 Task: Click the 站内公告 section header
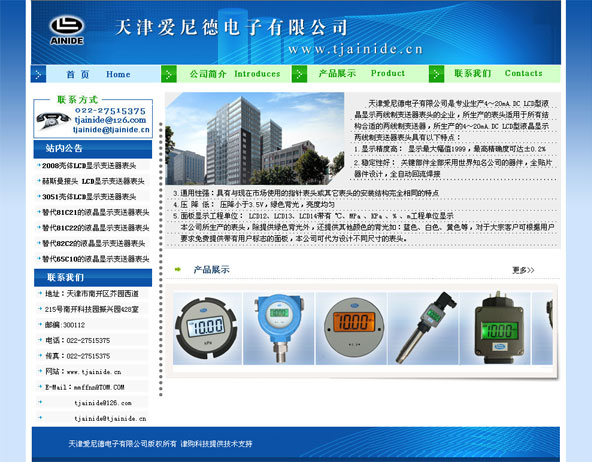[93, 149]
